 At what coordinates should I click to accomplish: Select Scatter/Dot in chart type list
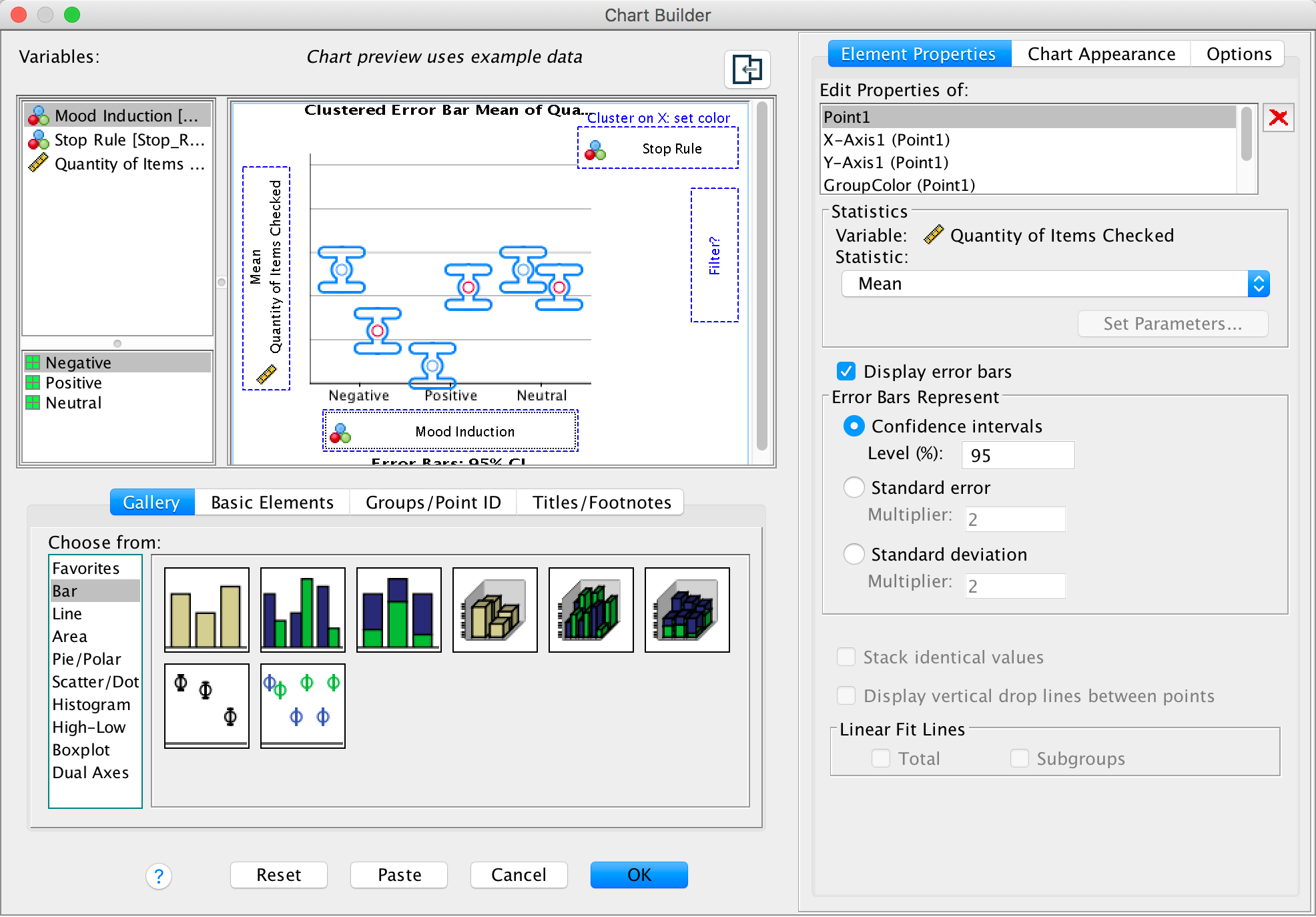pyautogui.click(x=95, y=682)
